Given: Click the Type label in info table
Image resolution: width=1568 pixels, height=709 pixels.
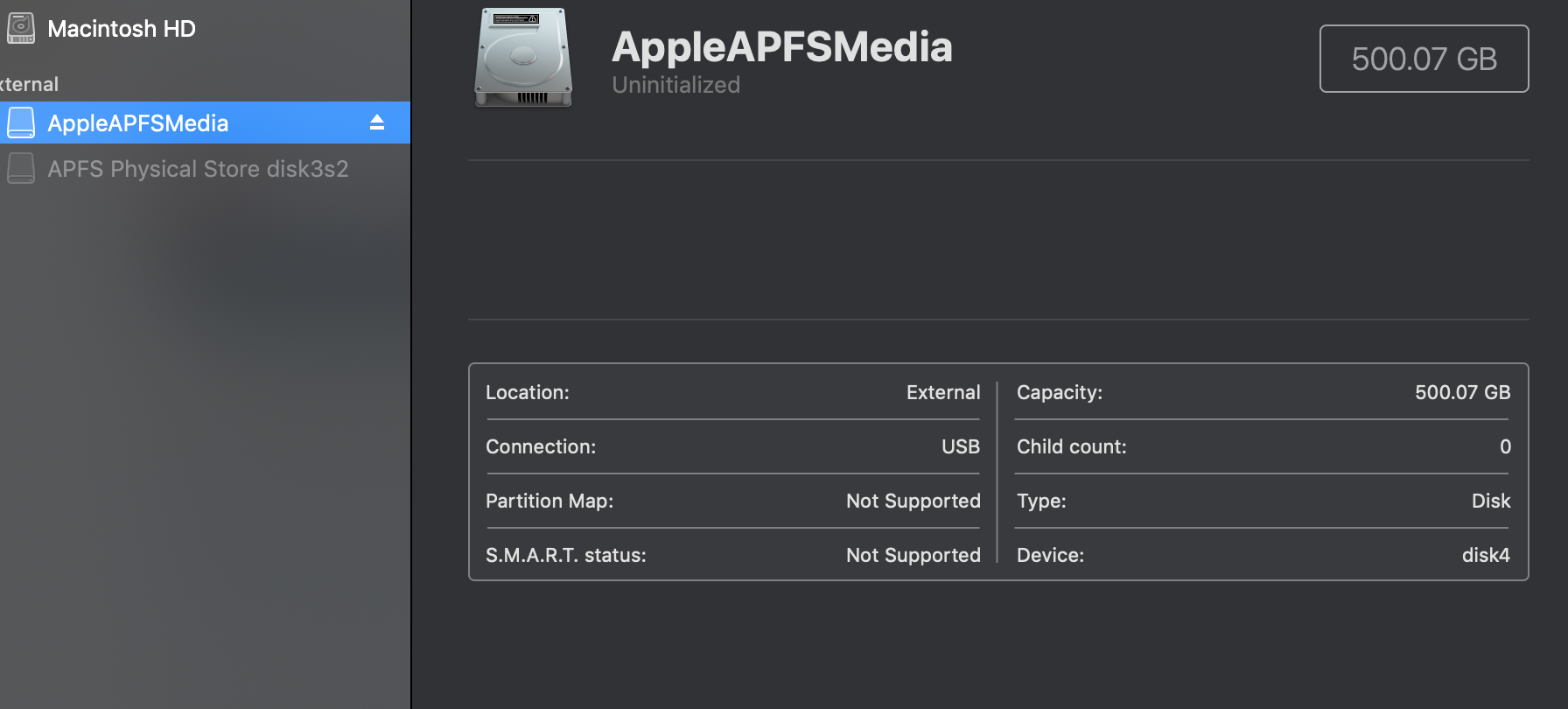Looking at the screenshot, I should pyautogui.click(x=1041, y=501).
